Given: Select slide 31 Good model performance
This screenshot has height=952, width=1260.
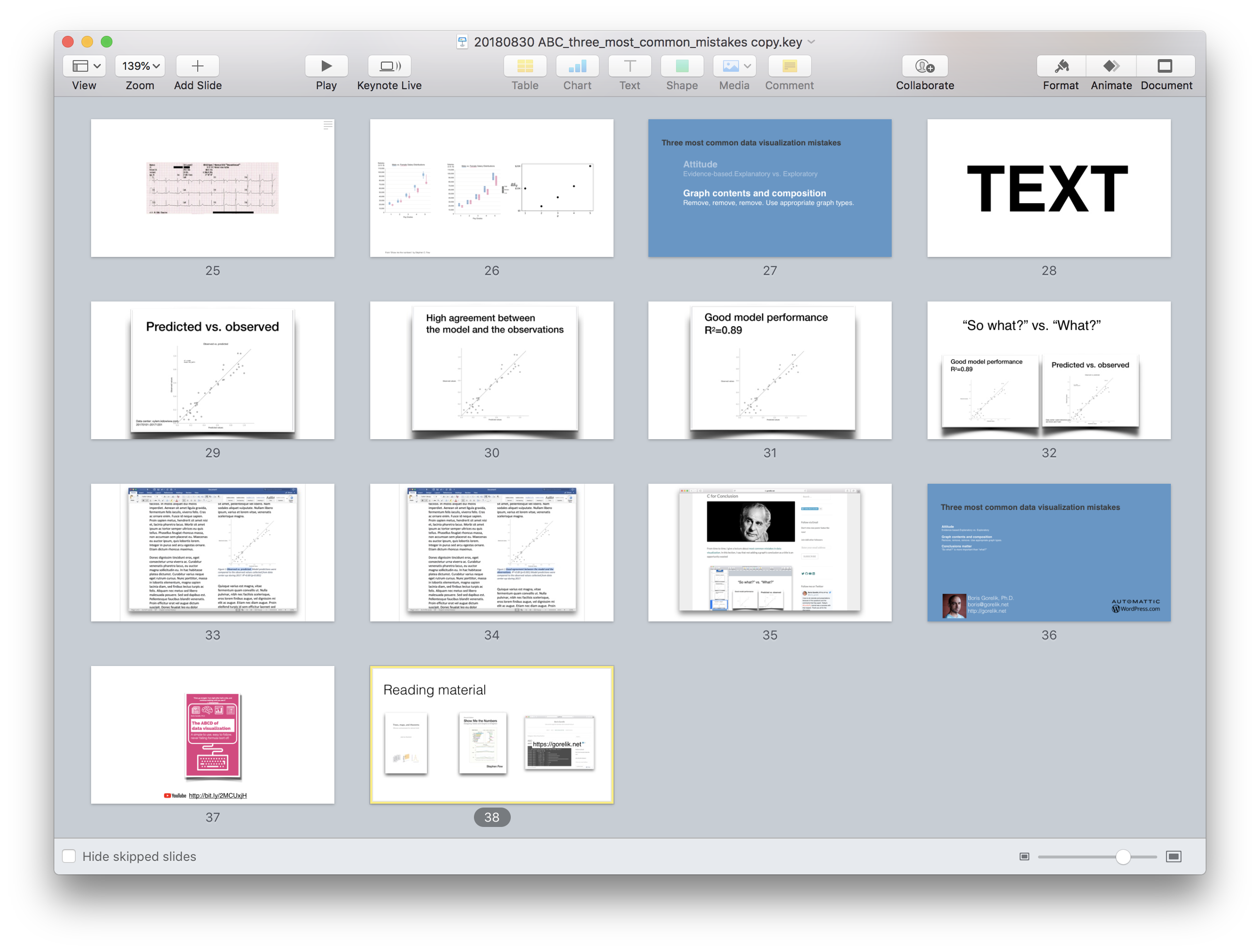Looking at the screenshot, I should tap(770, 370).
